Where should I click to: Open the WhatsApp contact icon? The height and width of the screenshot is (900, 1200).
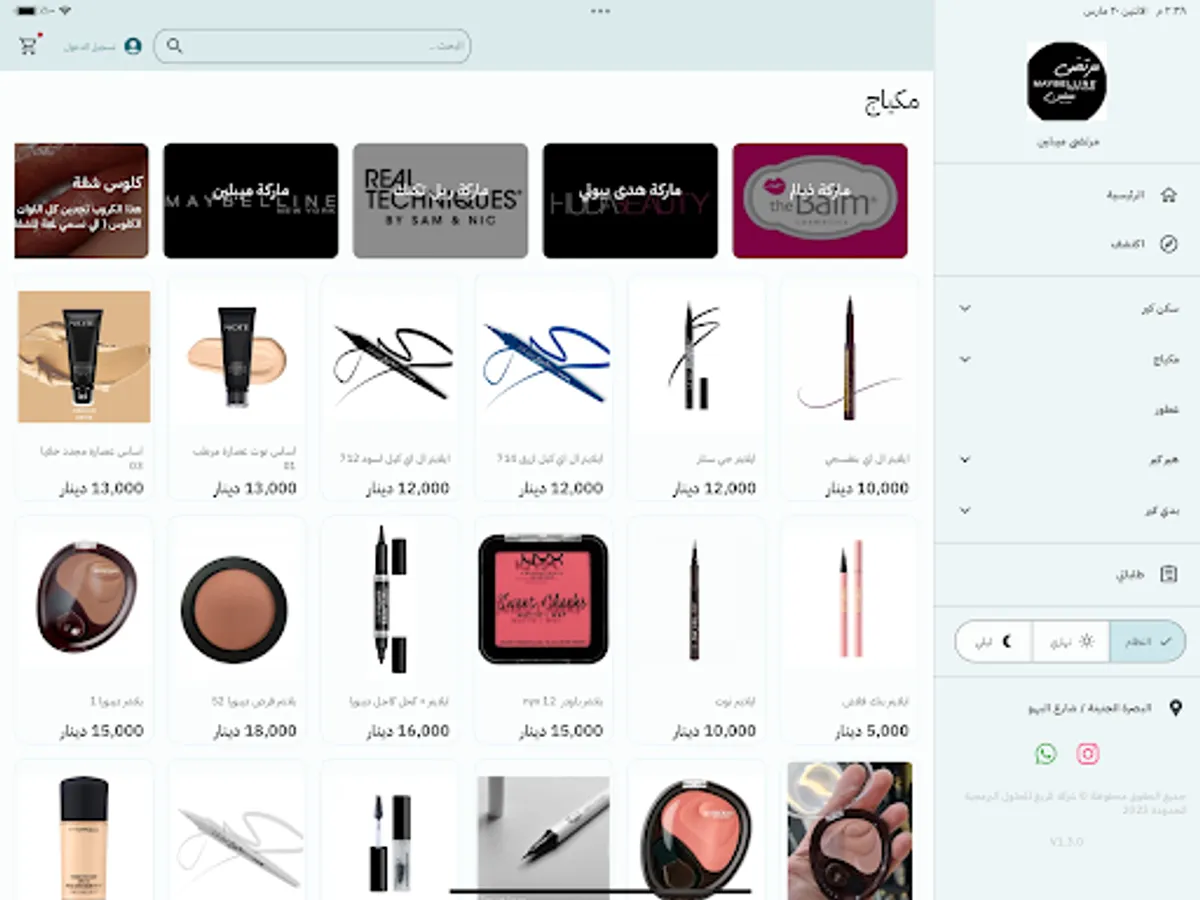[1046, 754]
